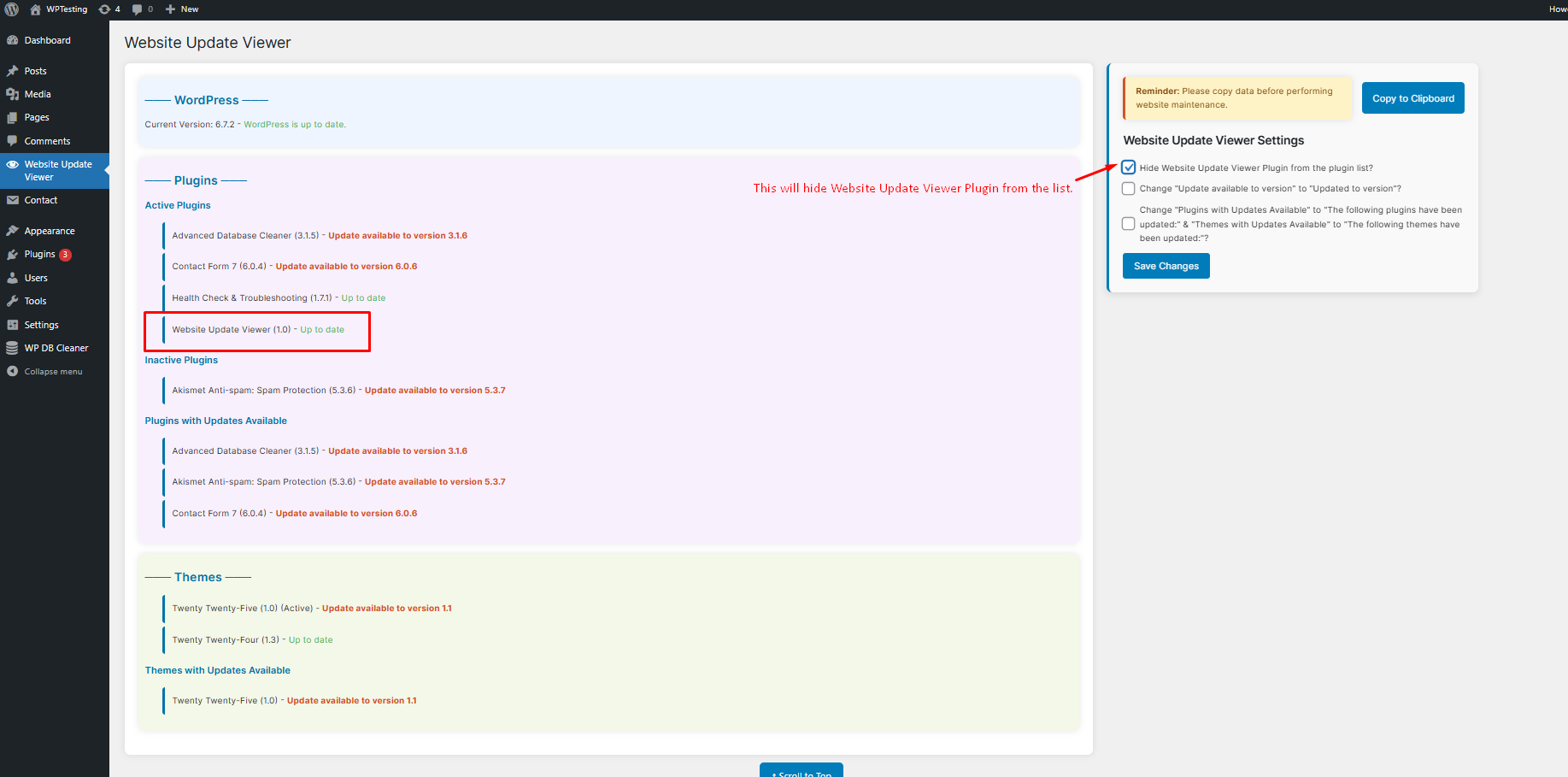This screenshot has width=1568, height=777.
Task: Enable the 'Updated to version' wording checkbox
Action: point(1129,188)
